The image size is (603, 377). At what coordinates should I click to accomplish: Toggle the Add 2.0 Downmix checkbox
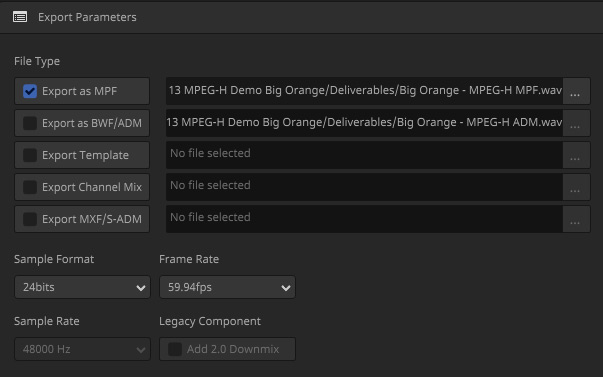pos(175,349)
